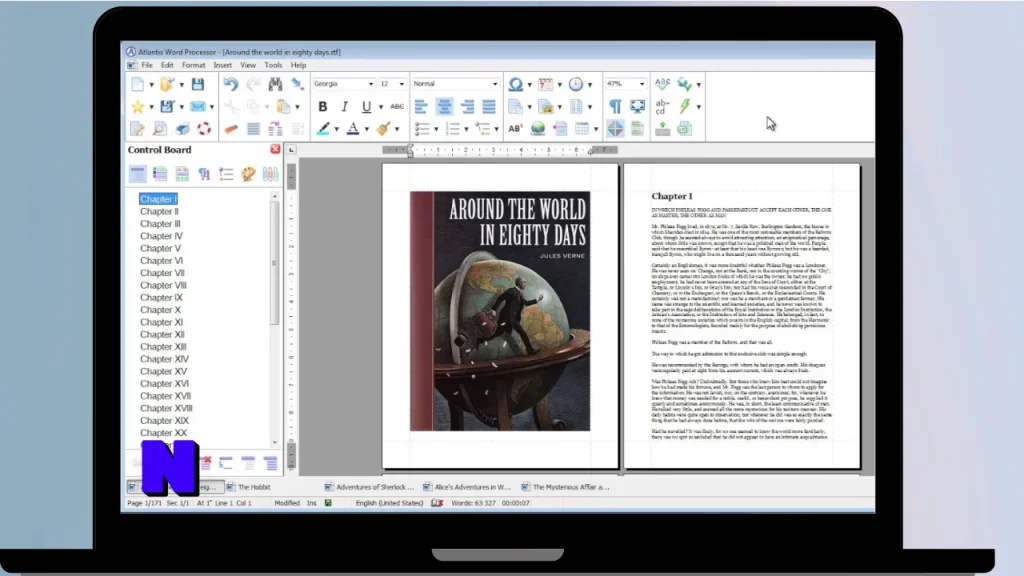Image resolution: width=1024 pixels, height=576 pixels.
Task: Click the ab-cd hyphenation icon
Action: 662,106
